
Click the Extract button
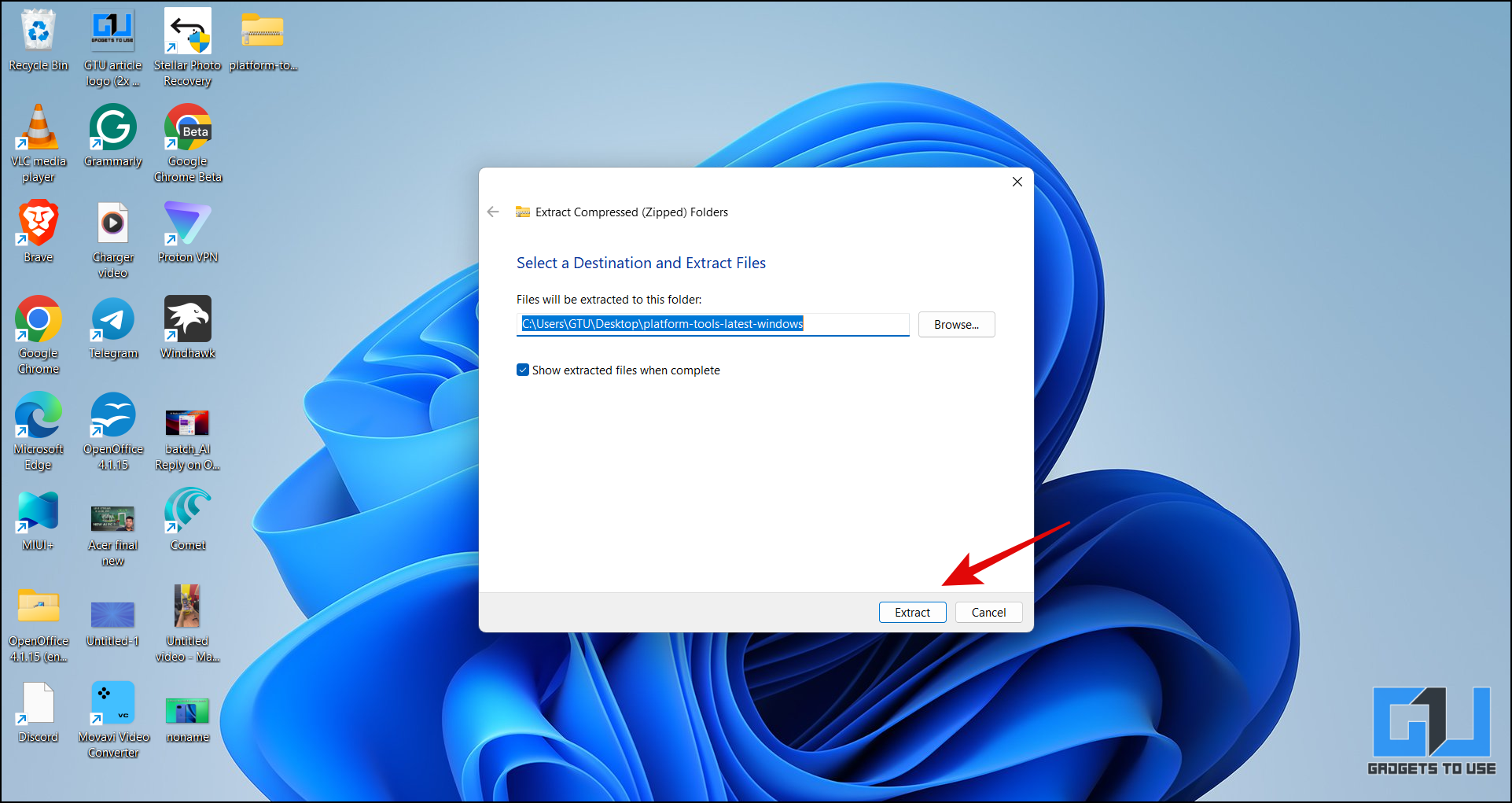[x=912, y=612]
